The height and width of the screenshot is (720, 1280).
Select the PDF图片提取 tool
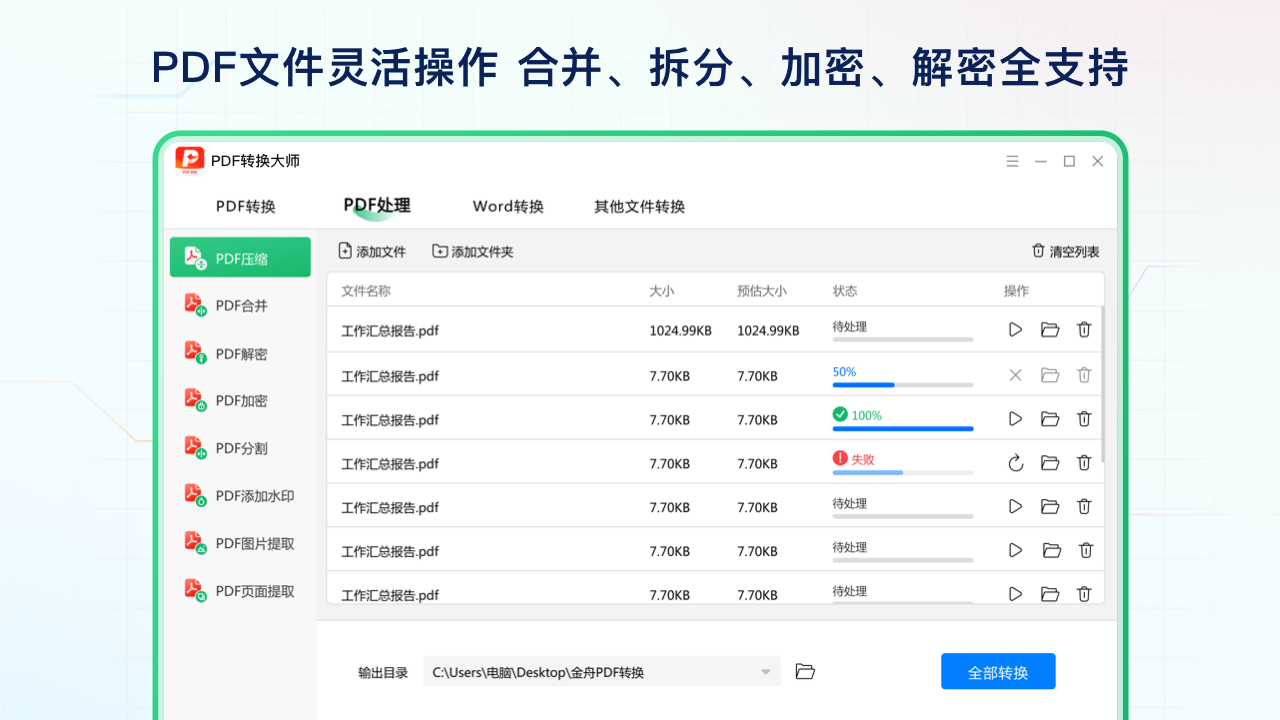[x=240, y=543]
